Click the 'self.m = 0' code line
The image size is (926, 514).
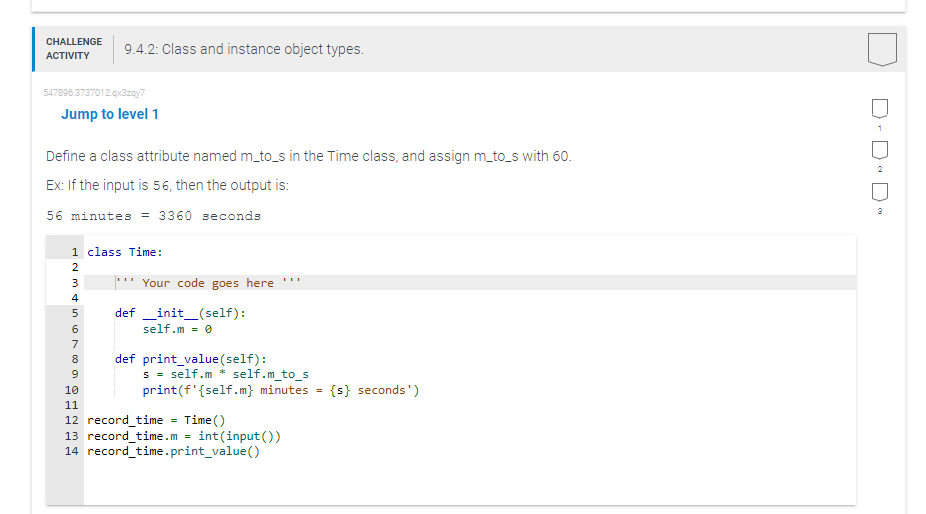click(177, 328)
